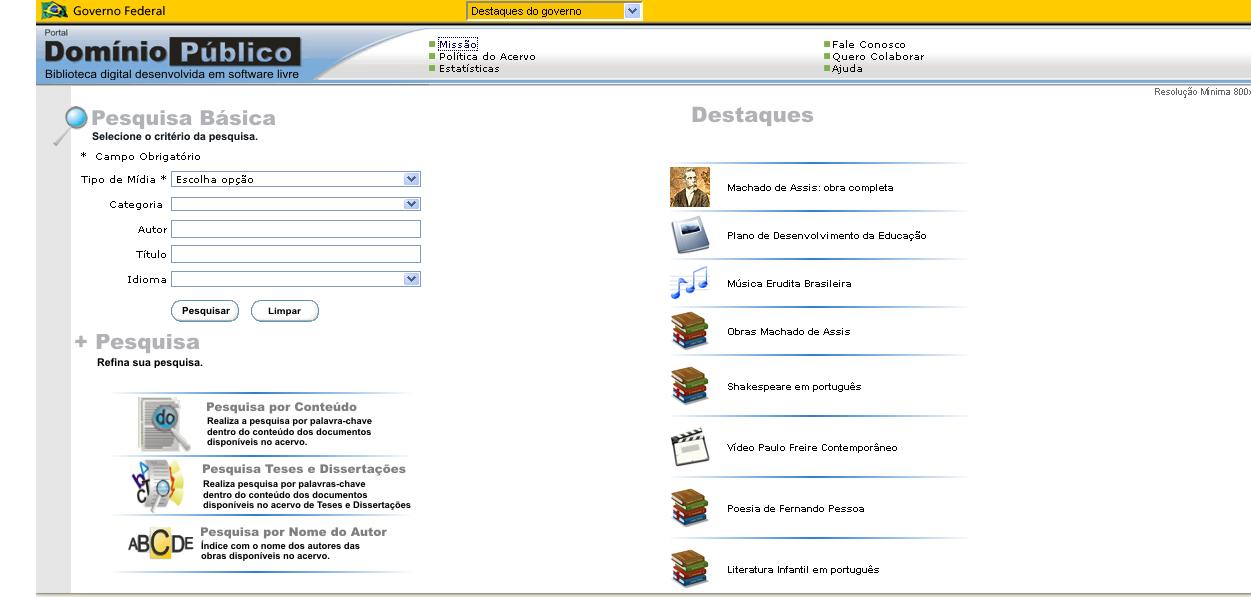Viewport: 1251px width, 597px height.
Task: Open the Missão menu link
Action: (458, 45)
